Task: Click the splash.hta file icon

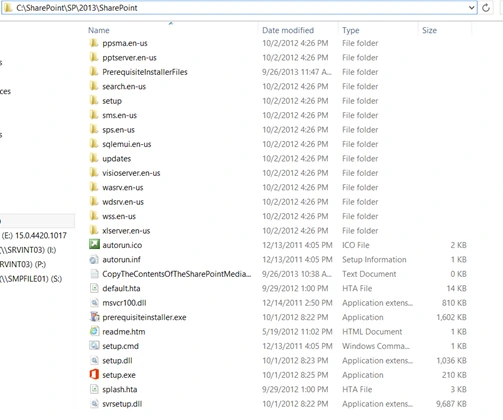Action: point(94,389)
